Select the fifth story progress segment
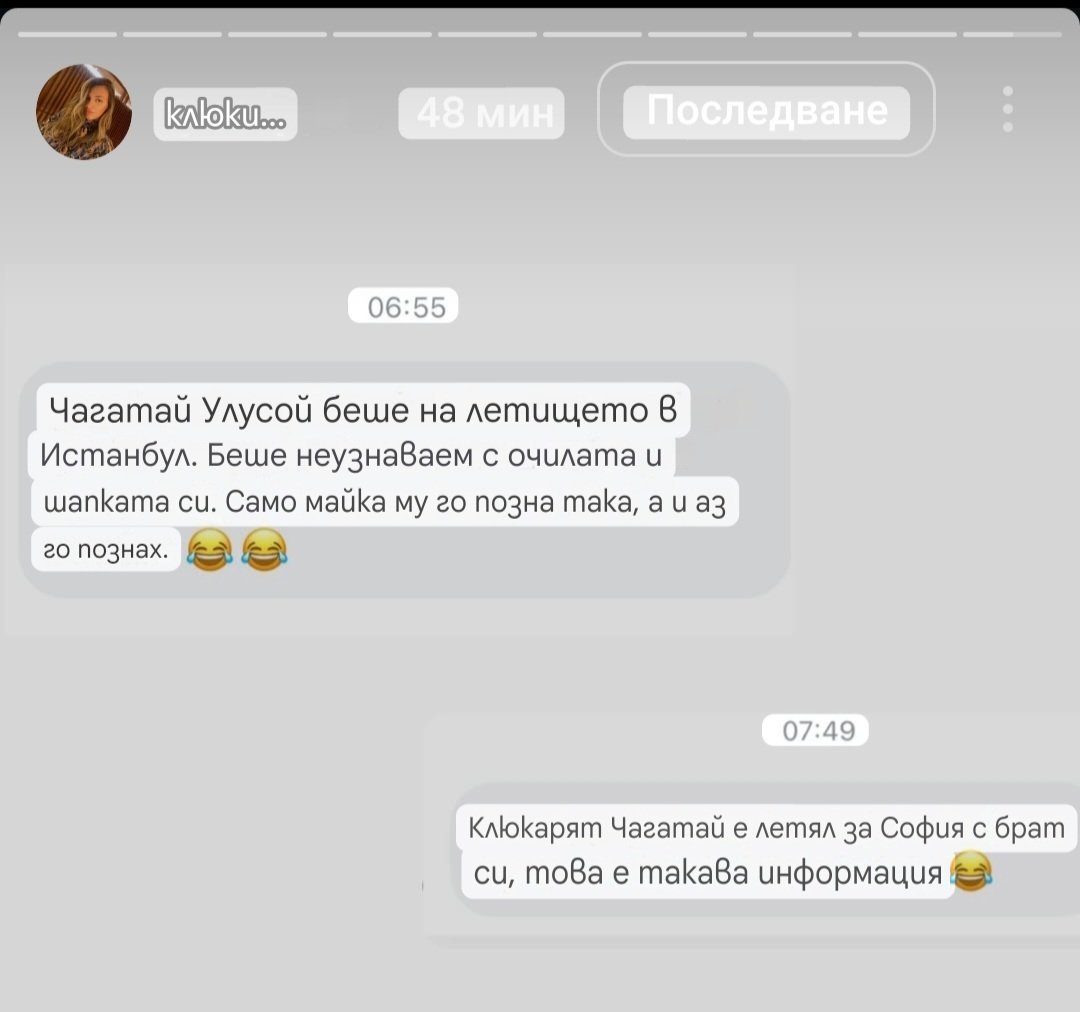 click(487, 34)
